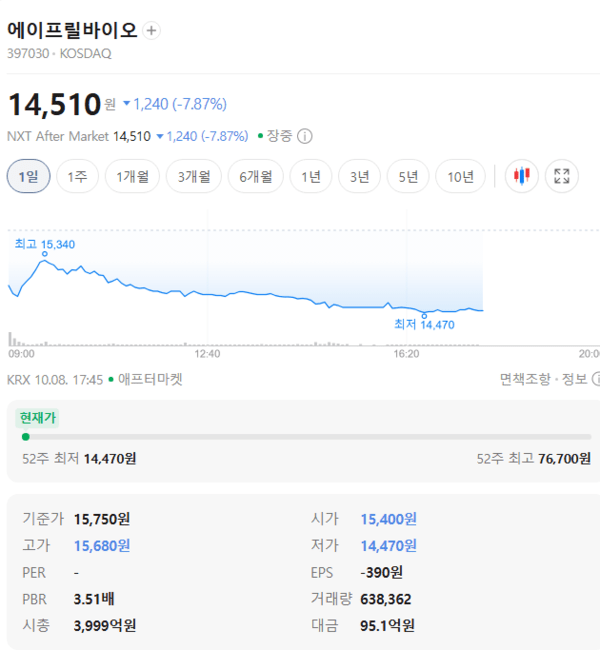Click the PBR 3.51배 value

pos(94,599)
